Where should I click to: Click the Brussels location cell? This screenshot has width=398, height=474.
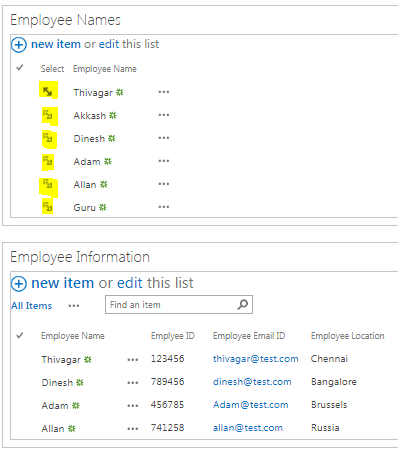pyautogui.click(x=329, y=405)
